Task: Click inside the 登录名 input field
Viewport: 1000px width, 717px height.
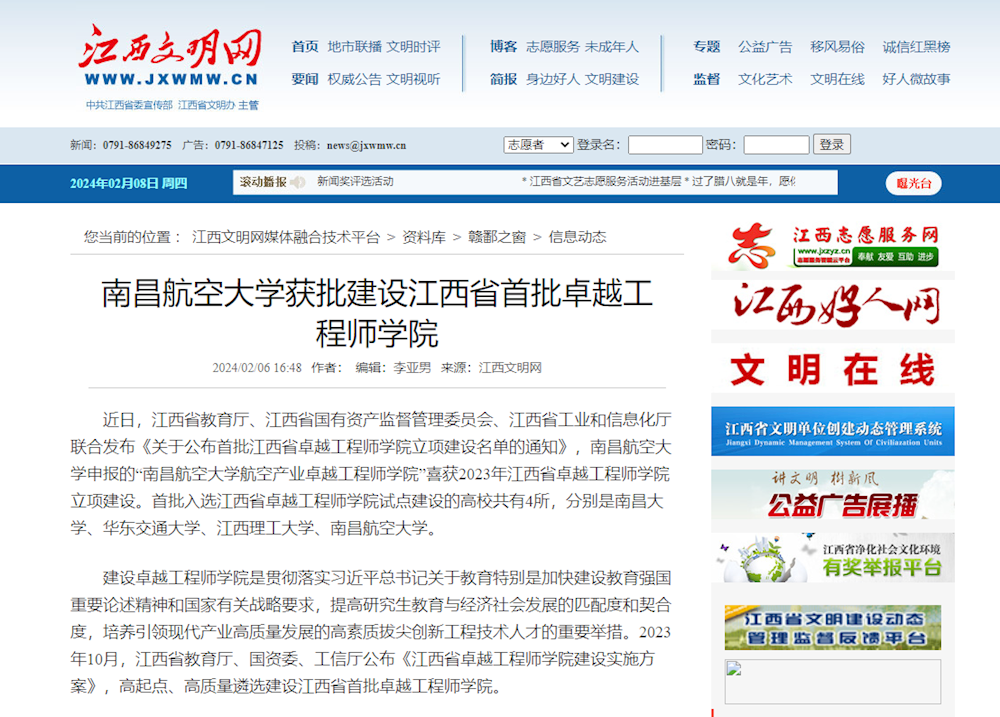Action: 665,144
